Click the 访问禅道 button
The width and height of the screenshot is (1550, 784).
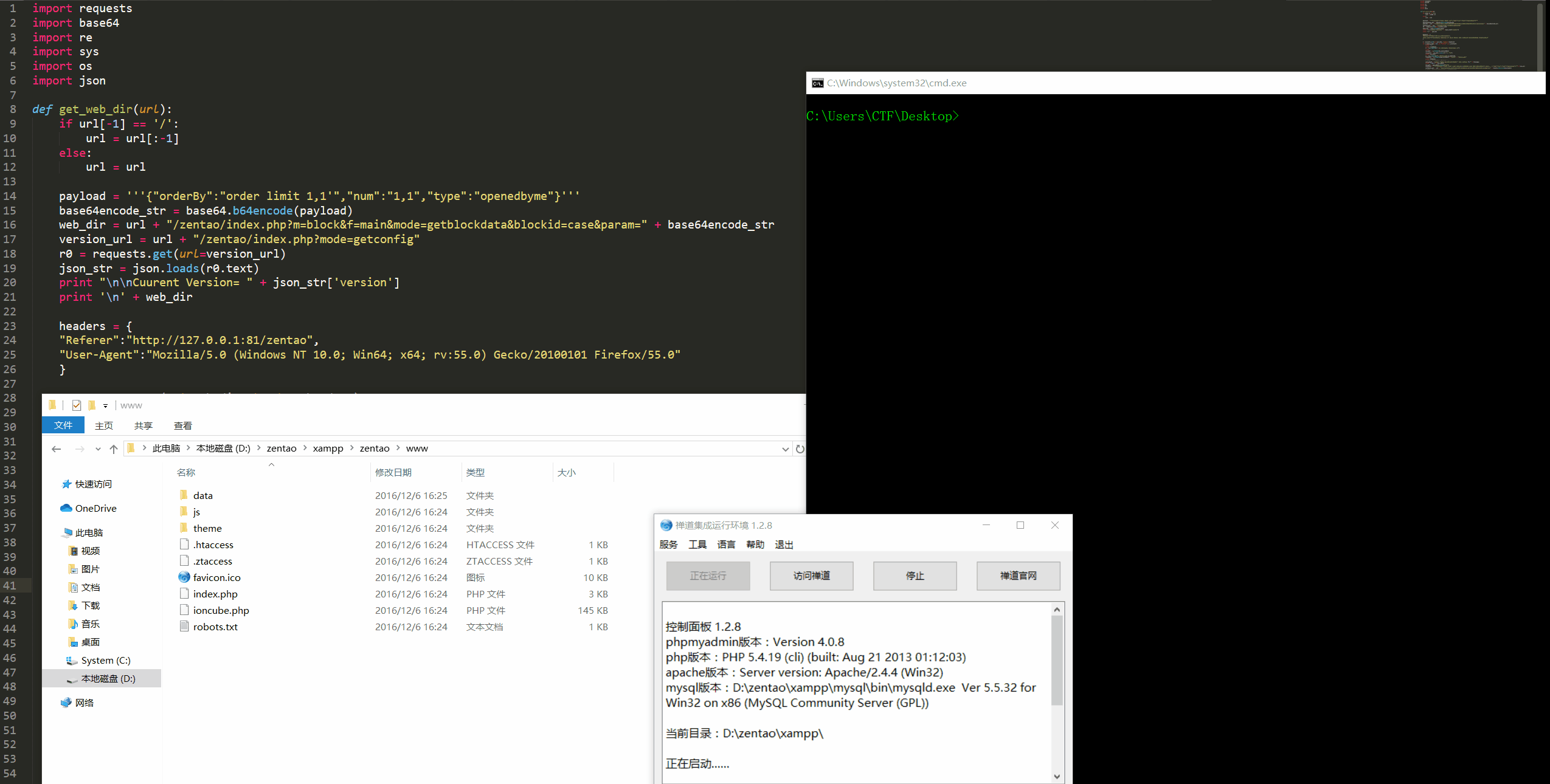point(811,576)
